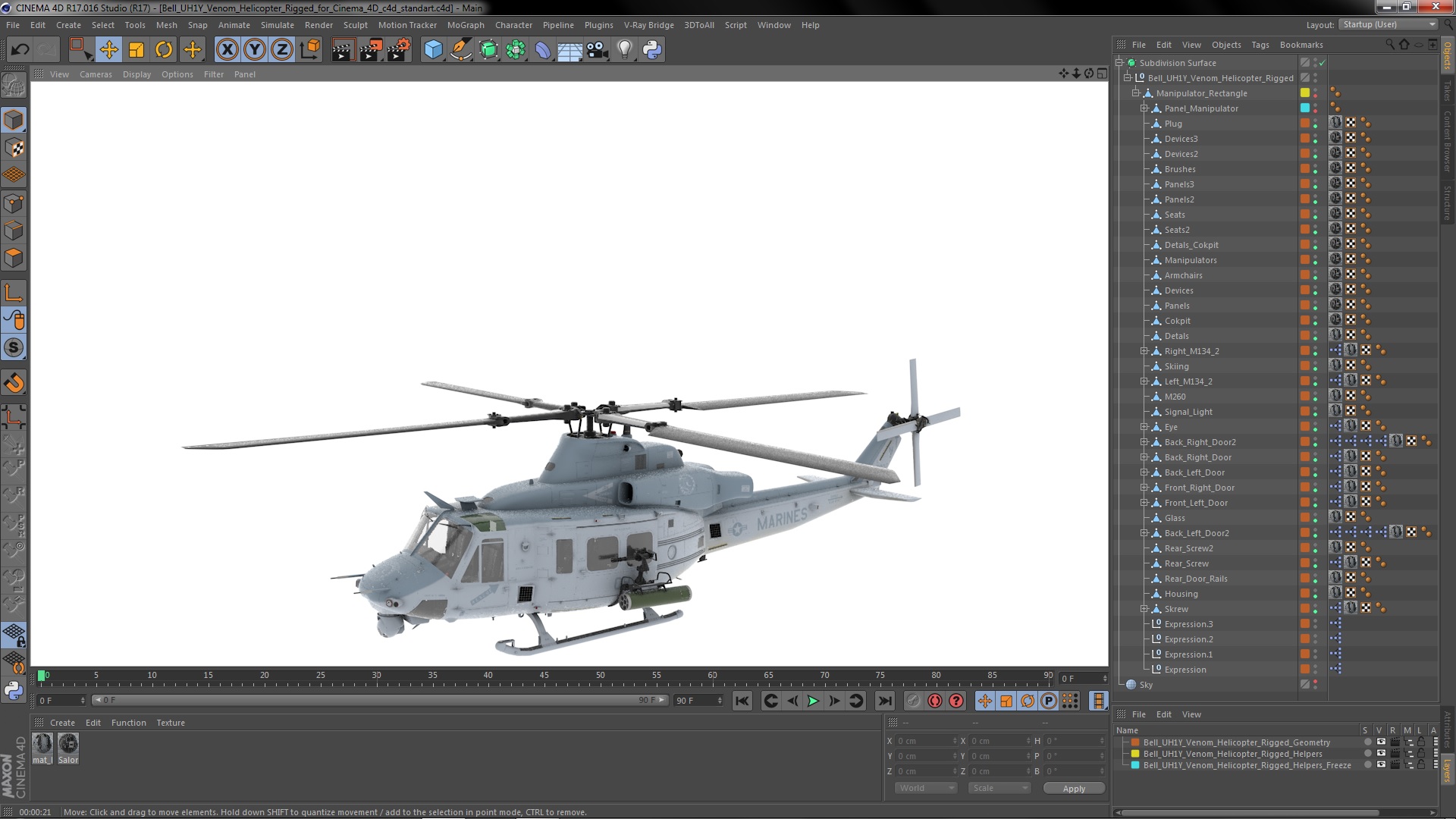The height and width of the screenshot is (819, 1456).
Task: Click the Deformer object icon
Action: coord(543,50)
